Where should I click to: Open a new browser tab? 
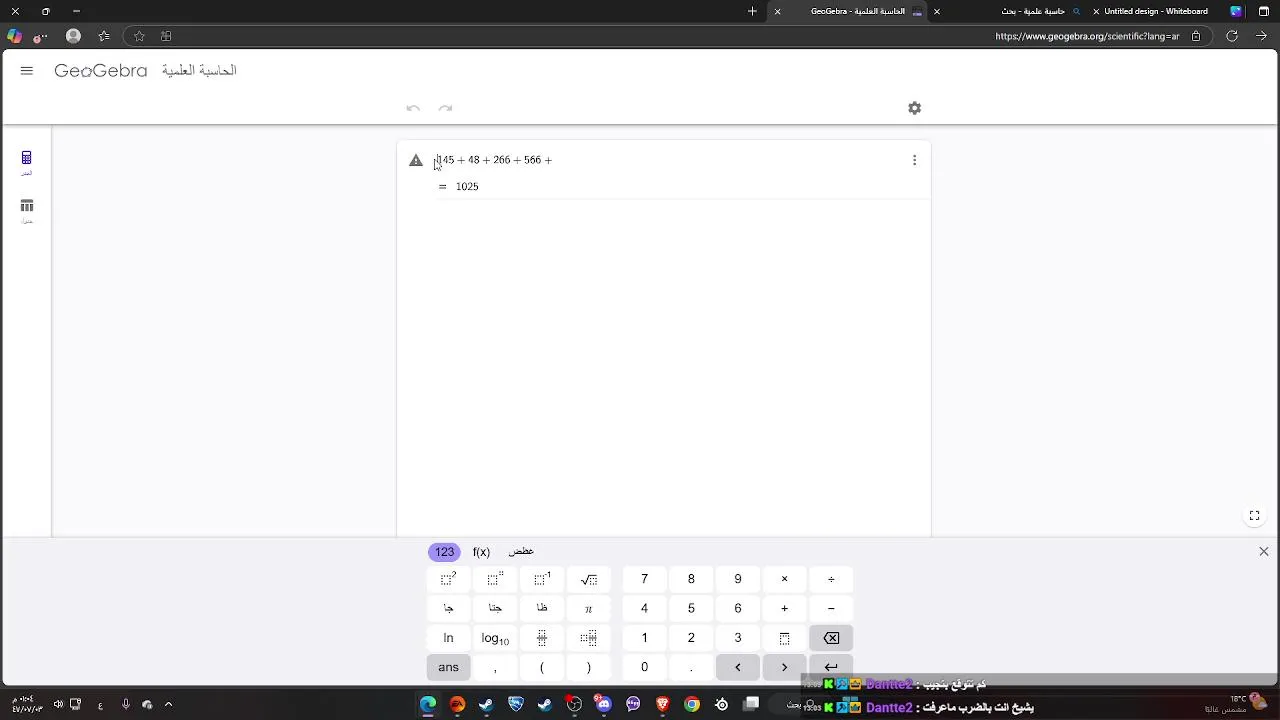[752, 12]
